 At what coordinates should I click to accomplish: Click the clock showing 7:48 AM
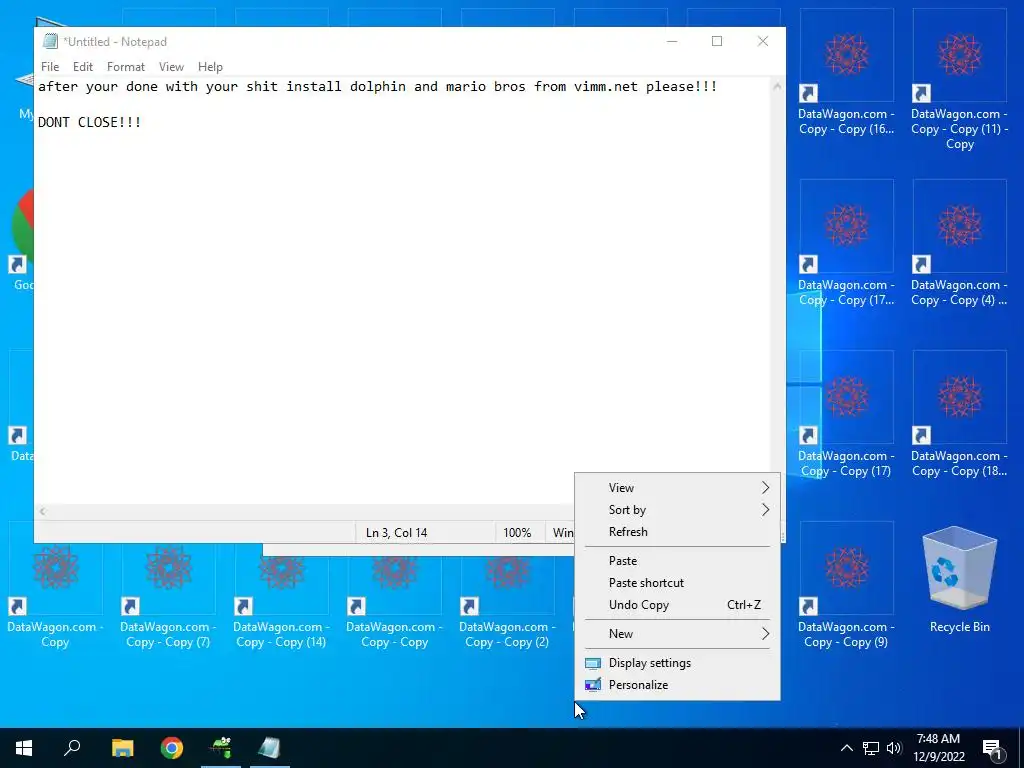point(938,739)
